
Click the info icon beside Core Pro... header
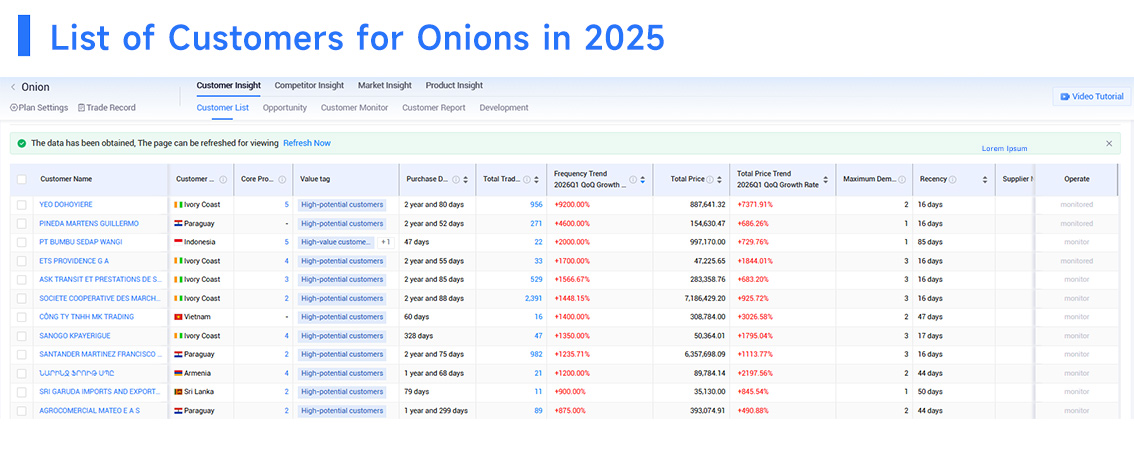pyautogui.click(x=282, y=179)
